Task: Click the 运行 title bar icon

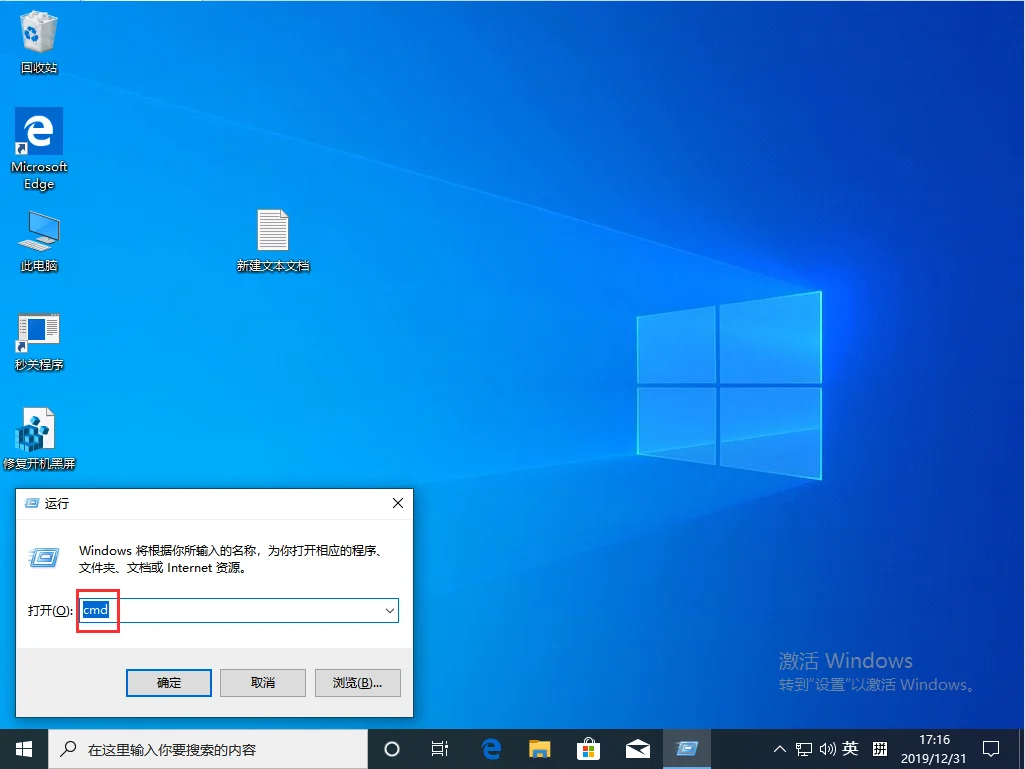Action: click(x=31, y=503)
